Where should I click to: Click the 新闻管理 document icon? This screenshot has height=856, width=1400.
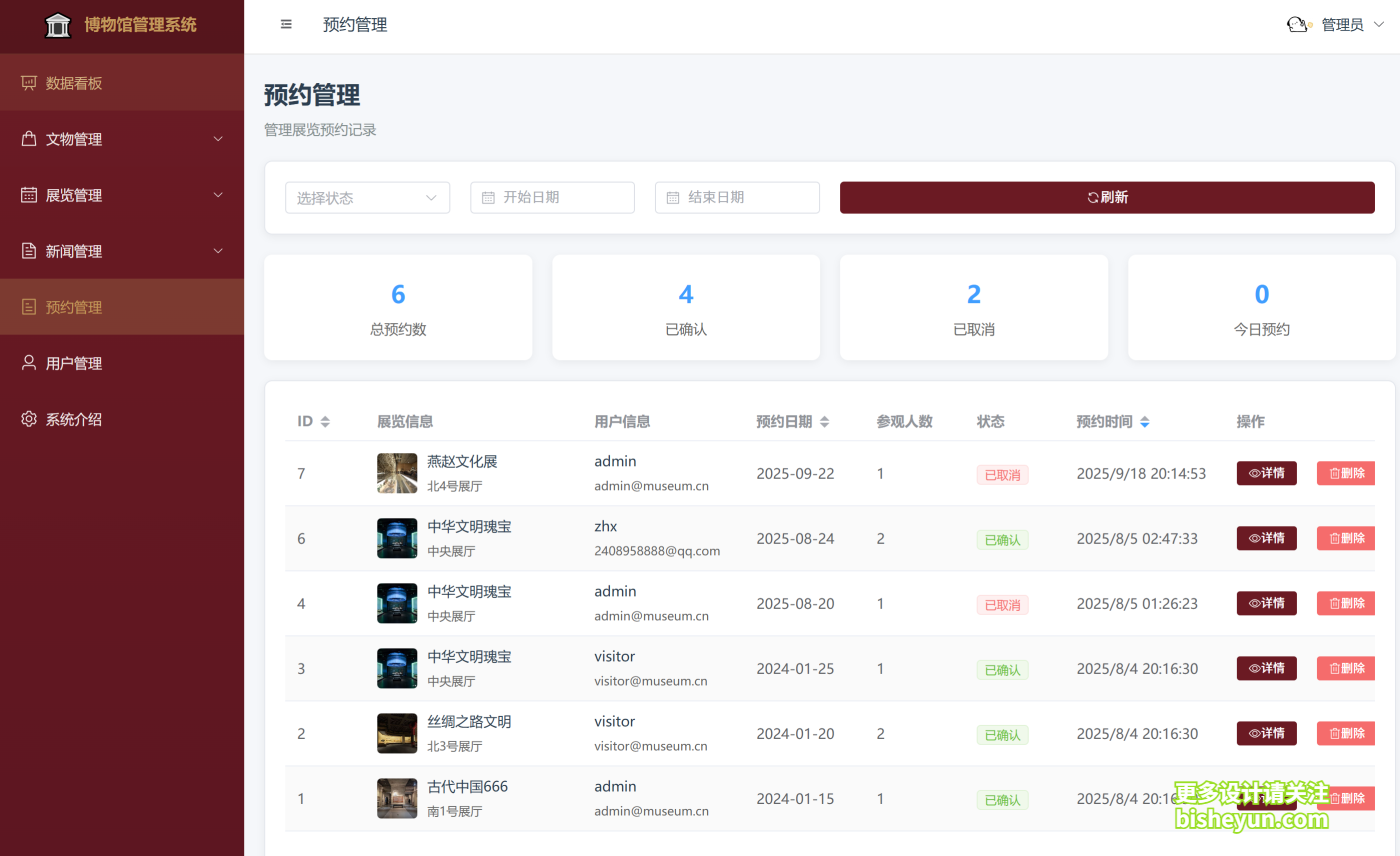[x=29, y=250]
